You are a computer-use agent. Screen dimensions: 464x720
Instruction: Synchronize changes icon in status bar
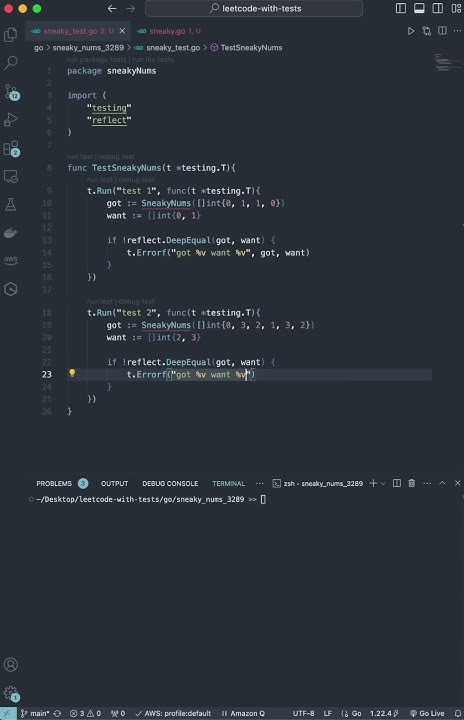[57, 714]
